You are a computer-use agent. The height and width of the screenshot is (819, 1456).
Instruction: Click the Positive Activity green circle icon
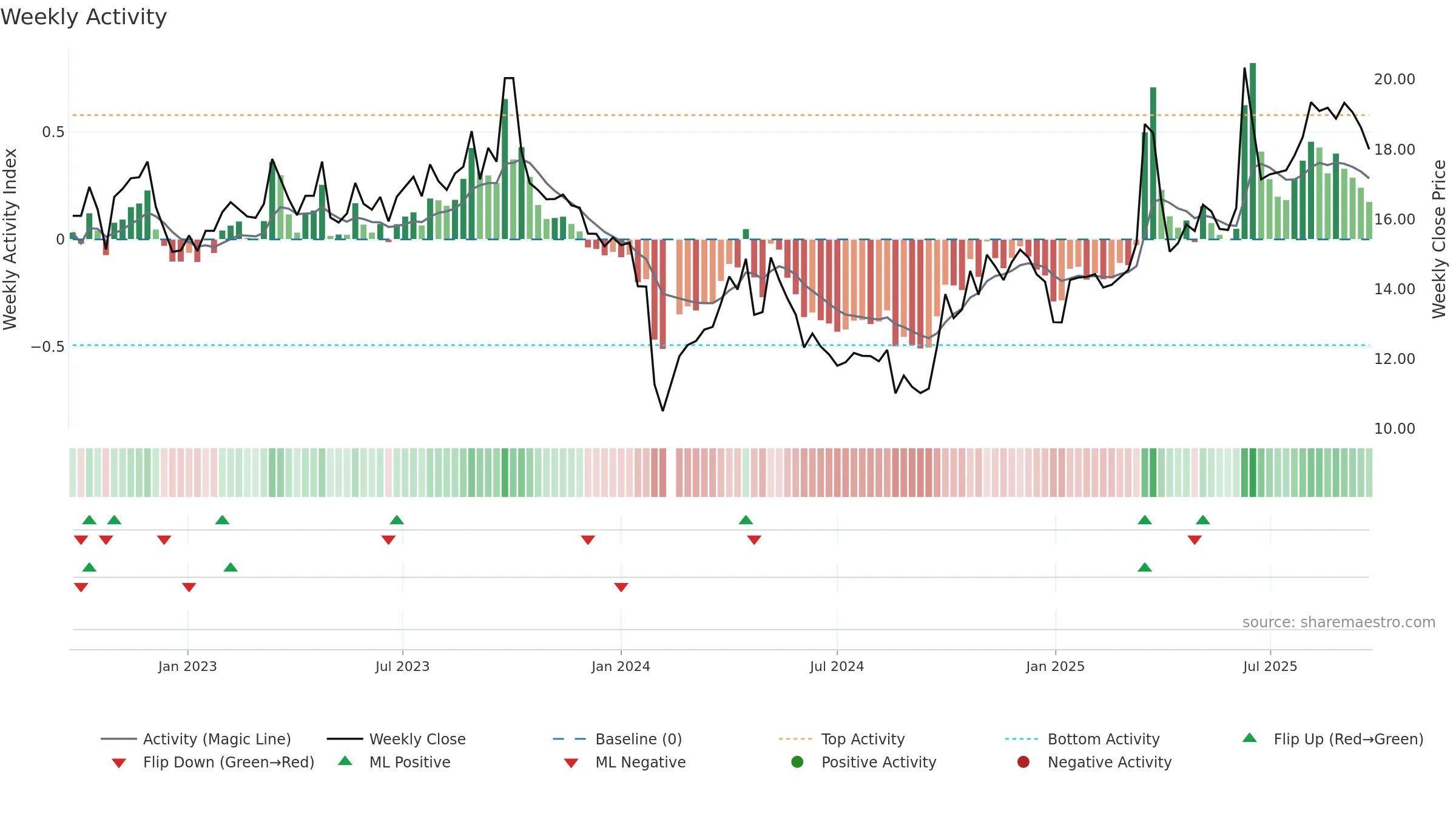[797, 762]
